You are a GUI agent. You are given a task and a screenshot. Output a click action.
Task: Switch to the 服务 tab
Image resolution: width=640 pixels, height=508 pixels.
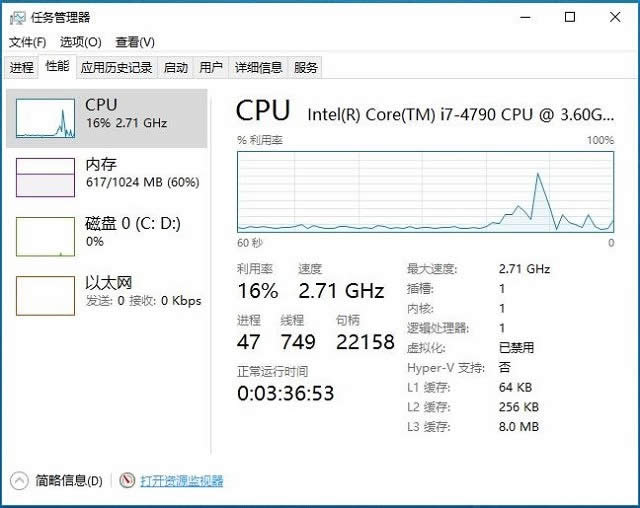click(306, 68)
